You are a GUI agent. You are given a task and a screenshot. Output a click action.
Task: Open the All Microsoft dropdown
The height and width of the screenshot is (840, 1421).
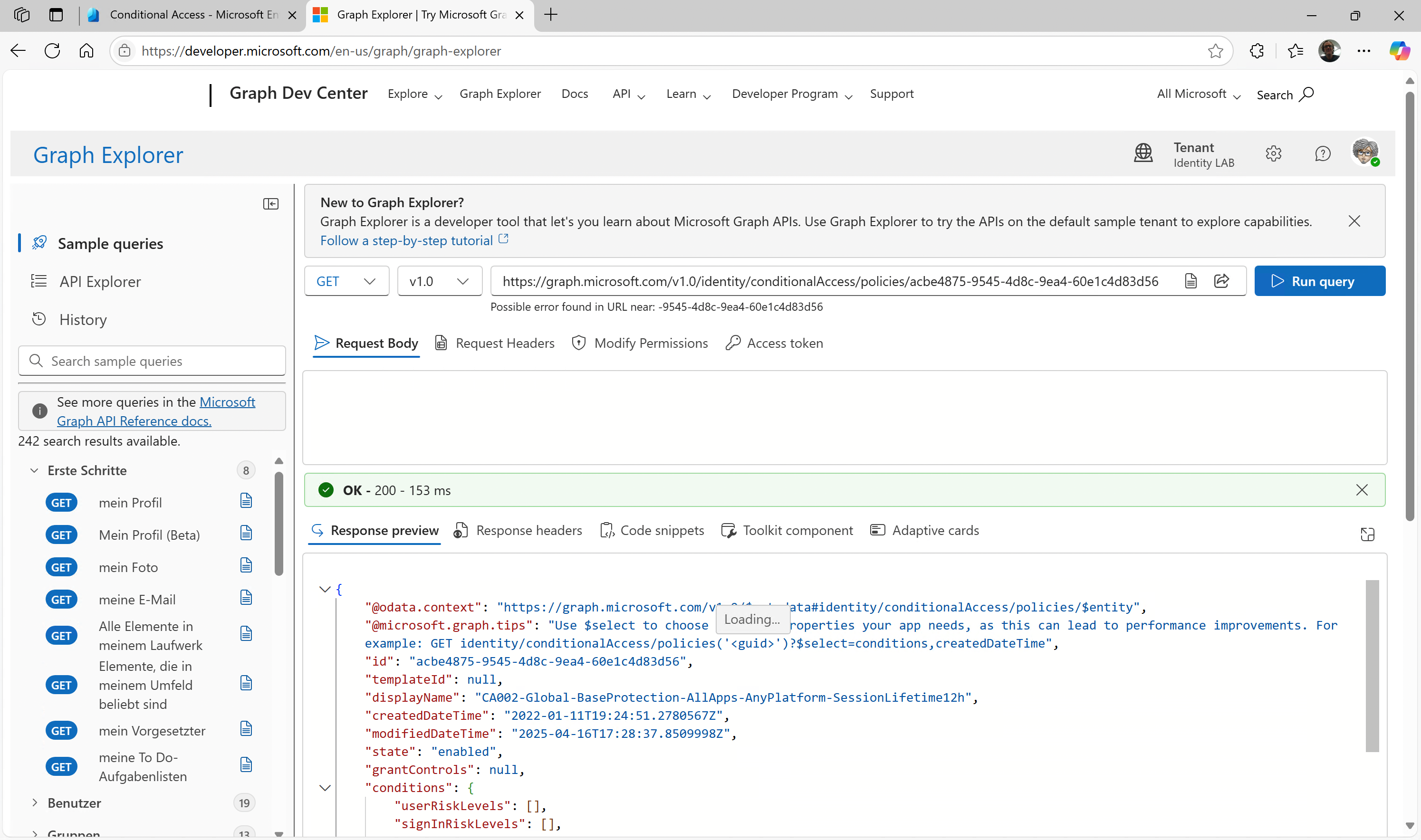click(1199, 95)
